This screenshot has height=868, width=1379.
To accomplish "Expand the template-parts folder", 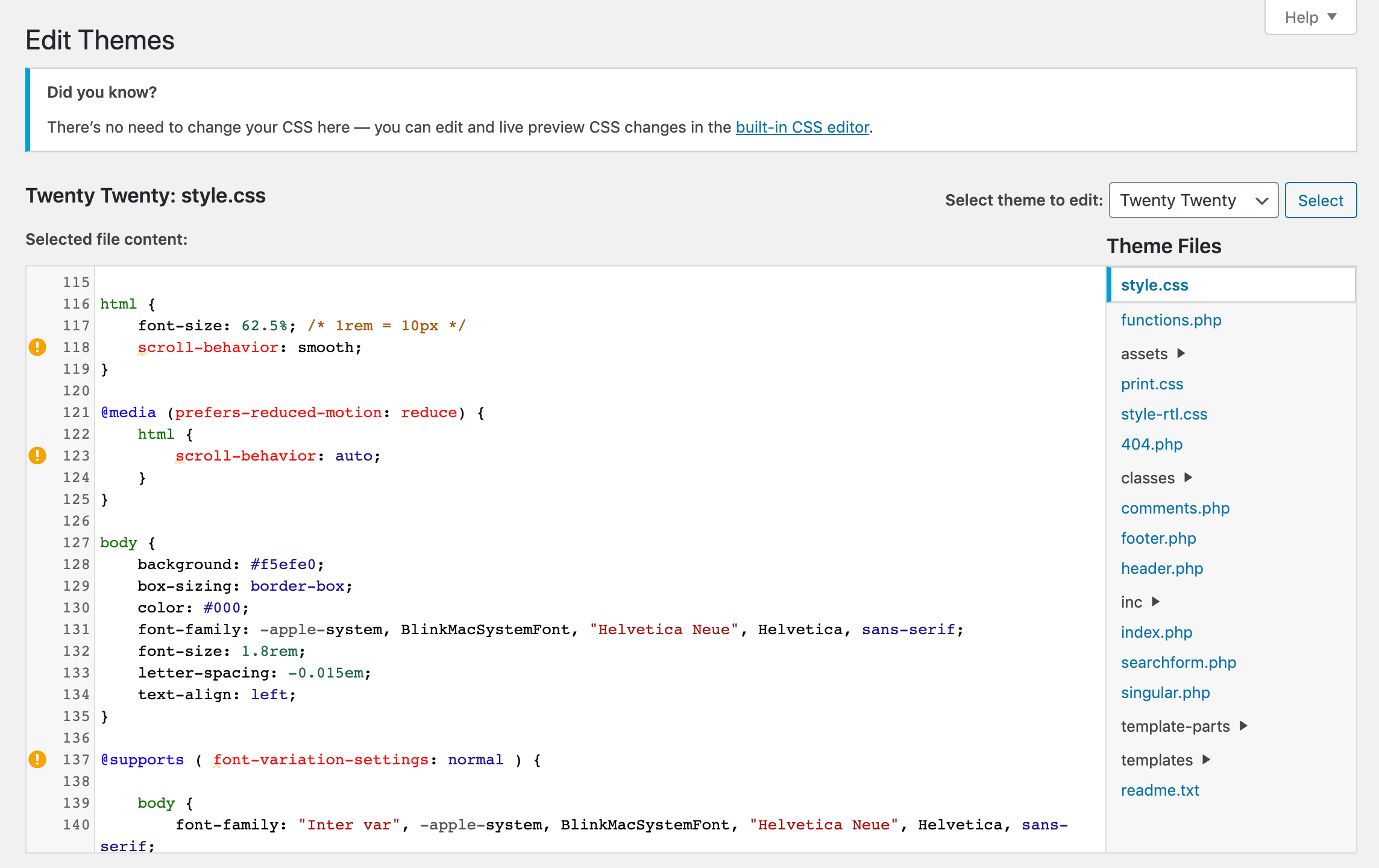I will 1184,726.
